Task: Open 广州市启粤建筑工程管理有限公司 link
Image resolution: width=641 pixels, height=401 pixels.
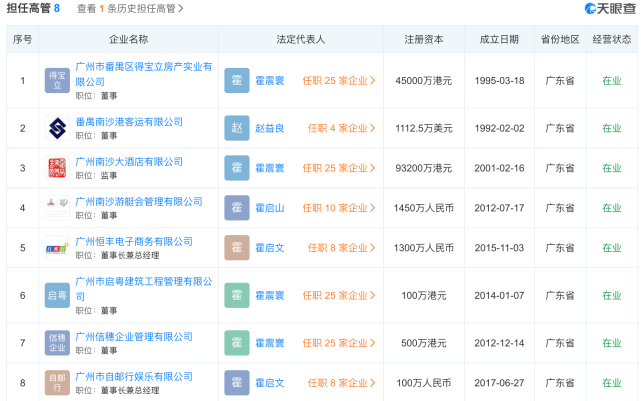Action: 144,289
